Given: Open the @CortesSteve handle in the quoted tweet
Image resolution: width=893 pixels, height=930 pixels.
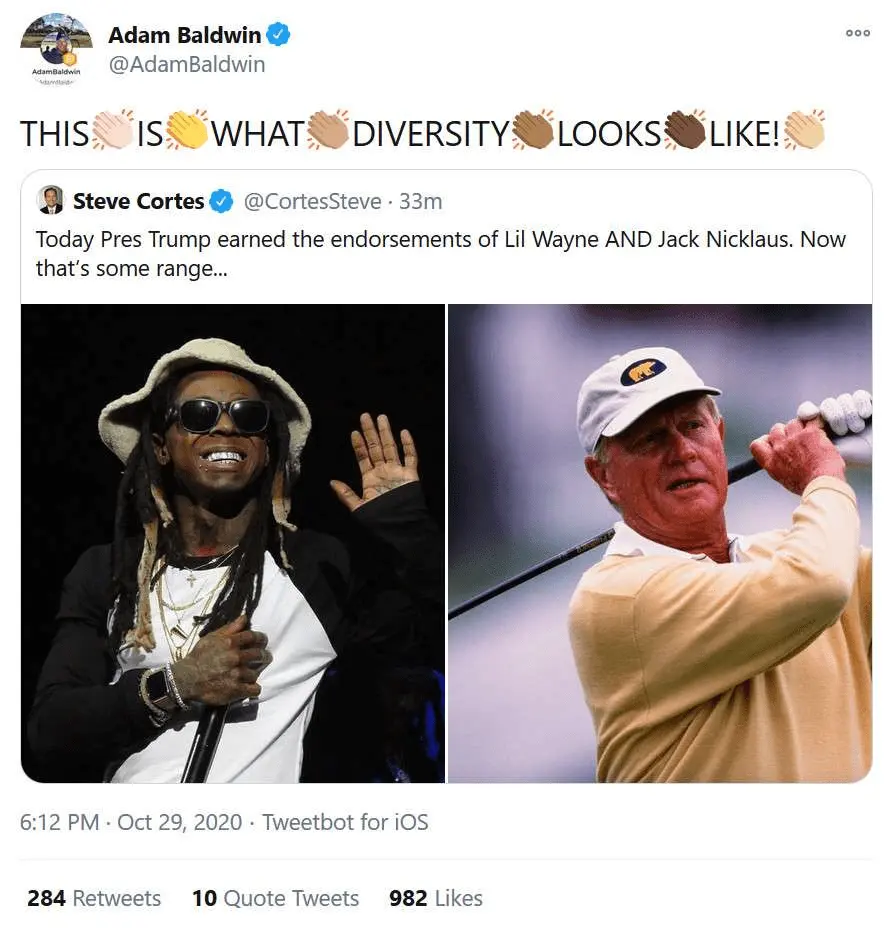Looking at the screenshot, I should coord(312,201).
